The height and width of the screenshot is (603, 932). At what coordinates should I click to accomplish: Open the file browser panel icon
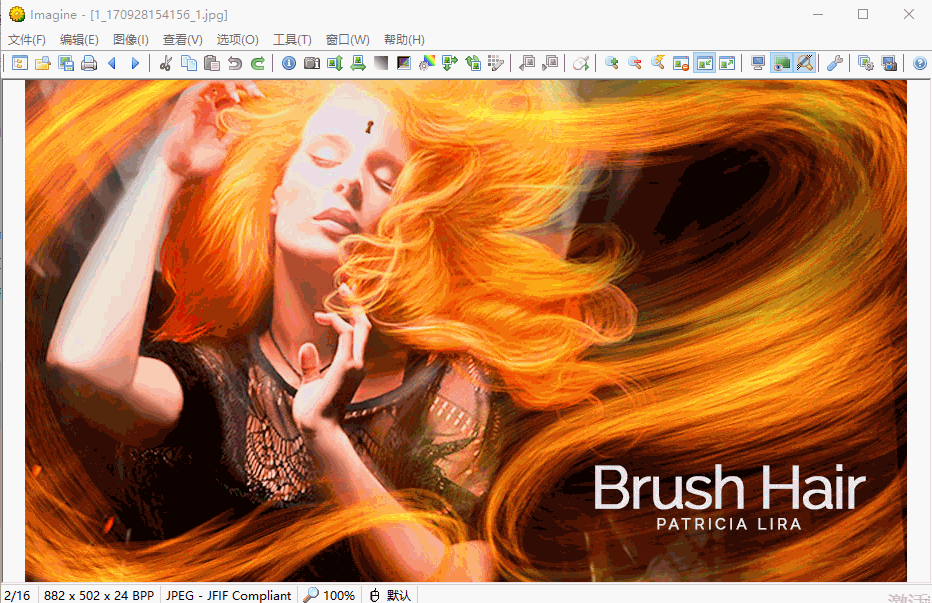pyautogui.click(x=20, y=63)
